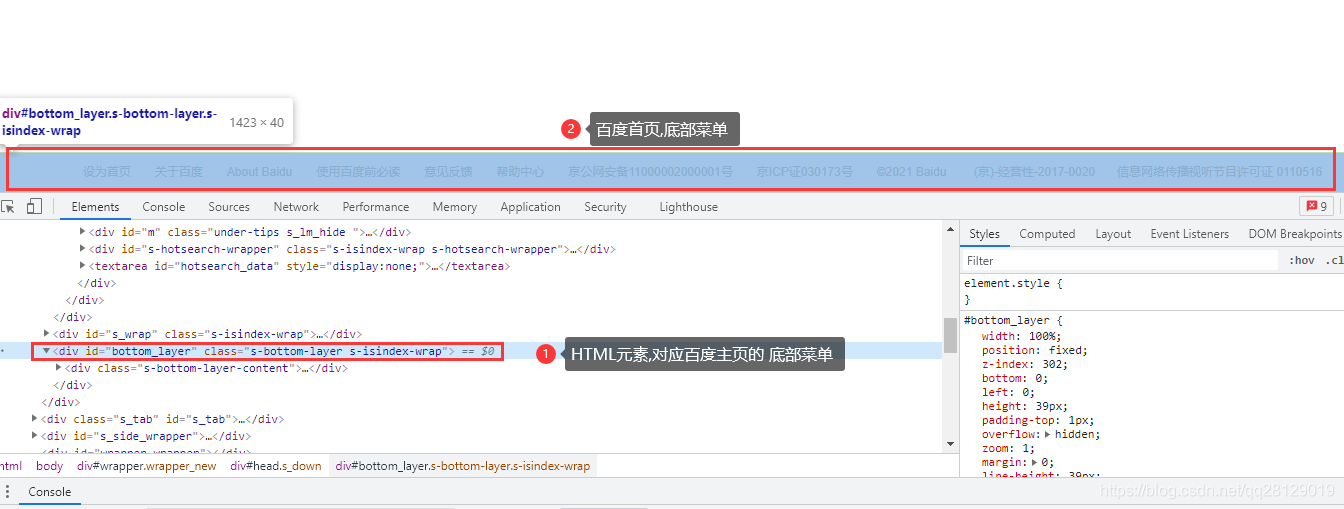
Task: Expand the div id="s_tab" node
Action: 35,419
